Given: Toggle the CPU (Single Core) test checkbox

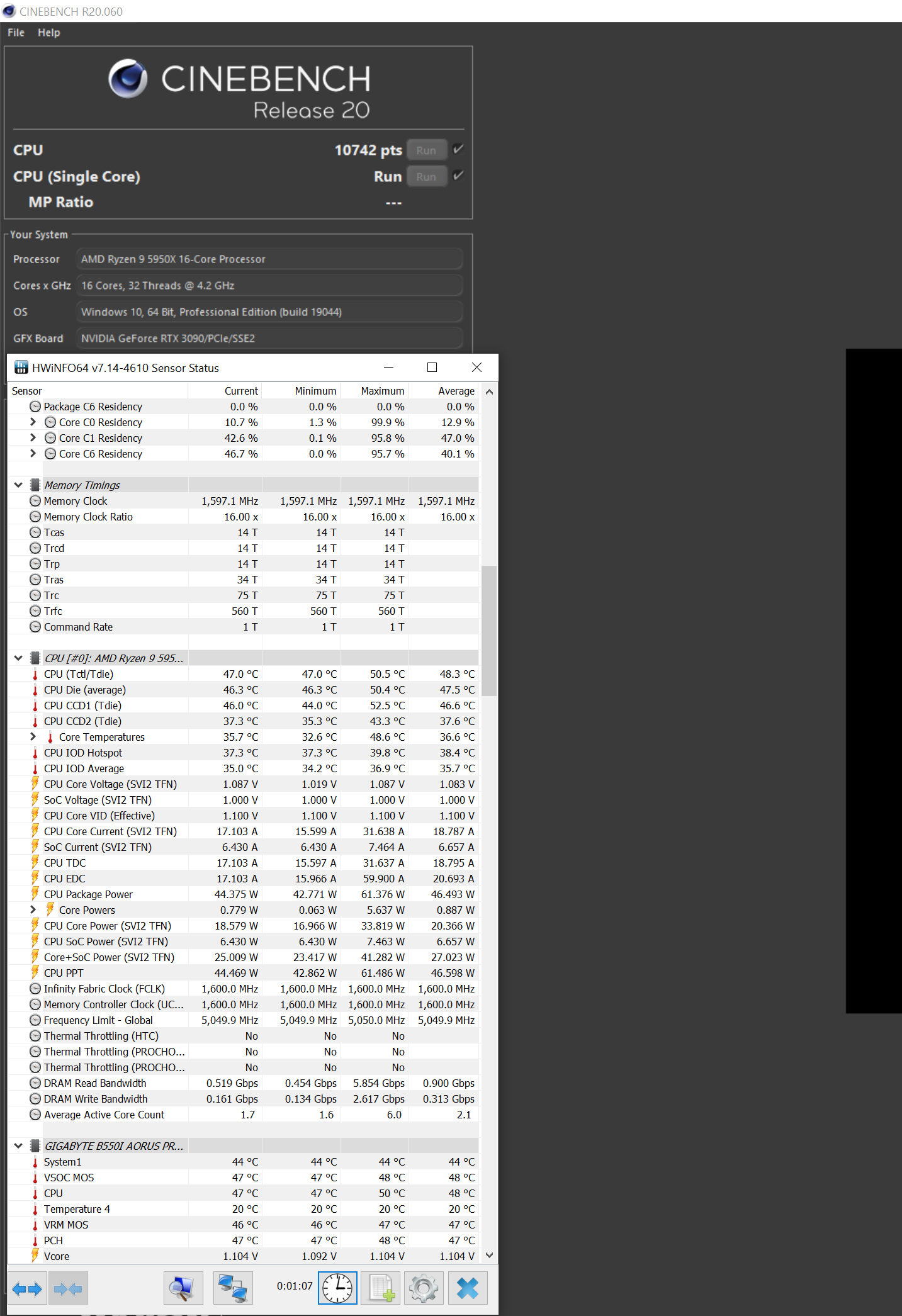Looking at the screenshot, I should [x=458, y=176].
